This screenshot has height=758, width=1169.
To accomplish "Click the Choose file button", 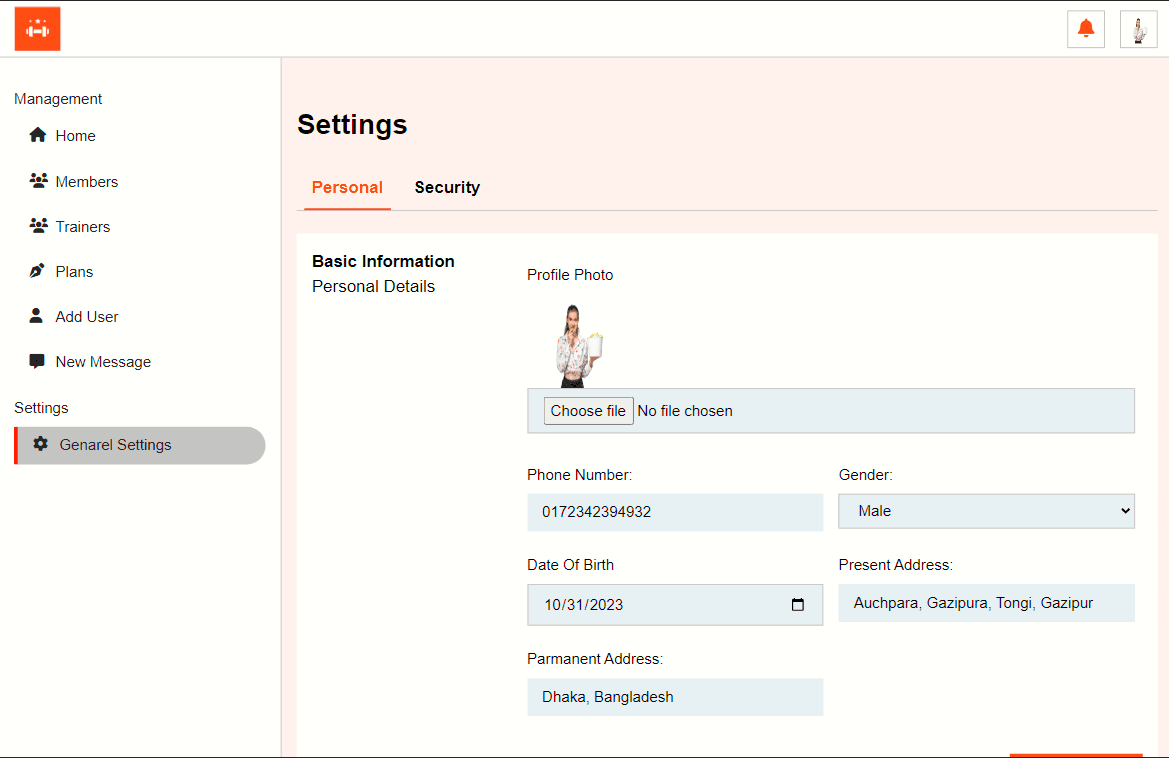I will [588, 411].
